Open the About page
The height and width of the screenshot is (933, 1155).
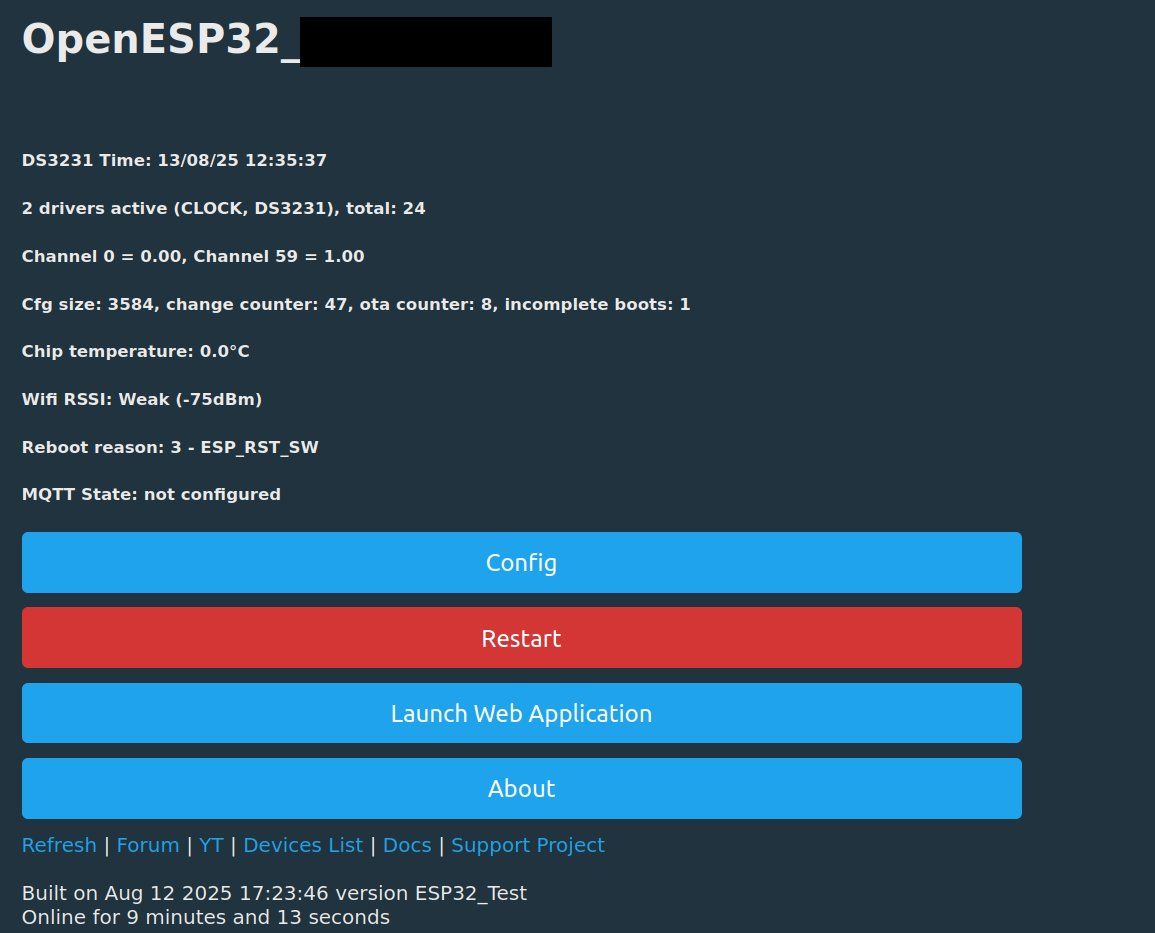[522, 788]
